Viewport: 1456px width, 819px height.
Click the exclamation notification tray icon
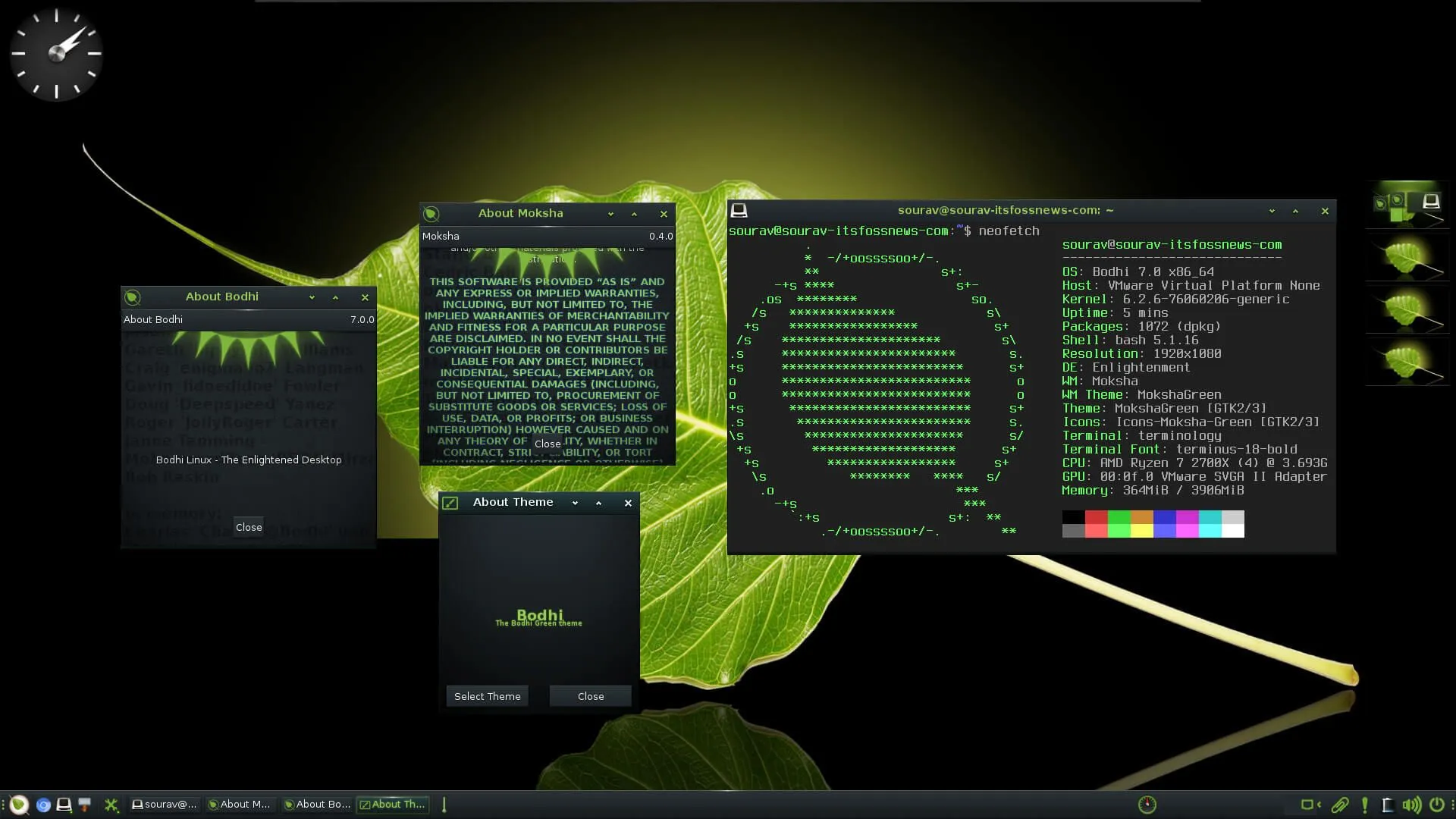1365,805
